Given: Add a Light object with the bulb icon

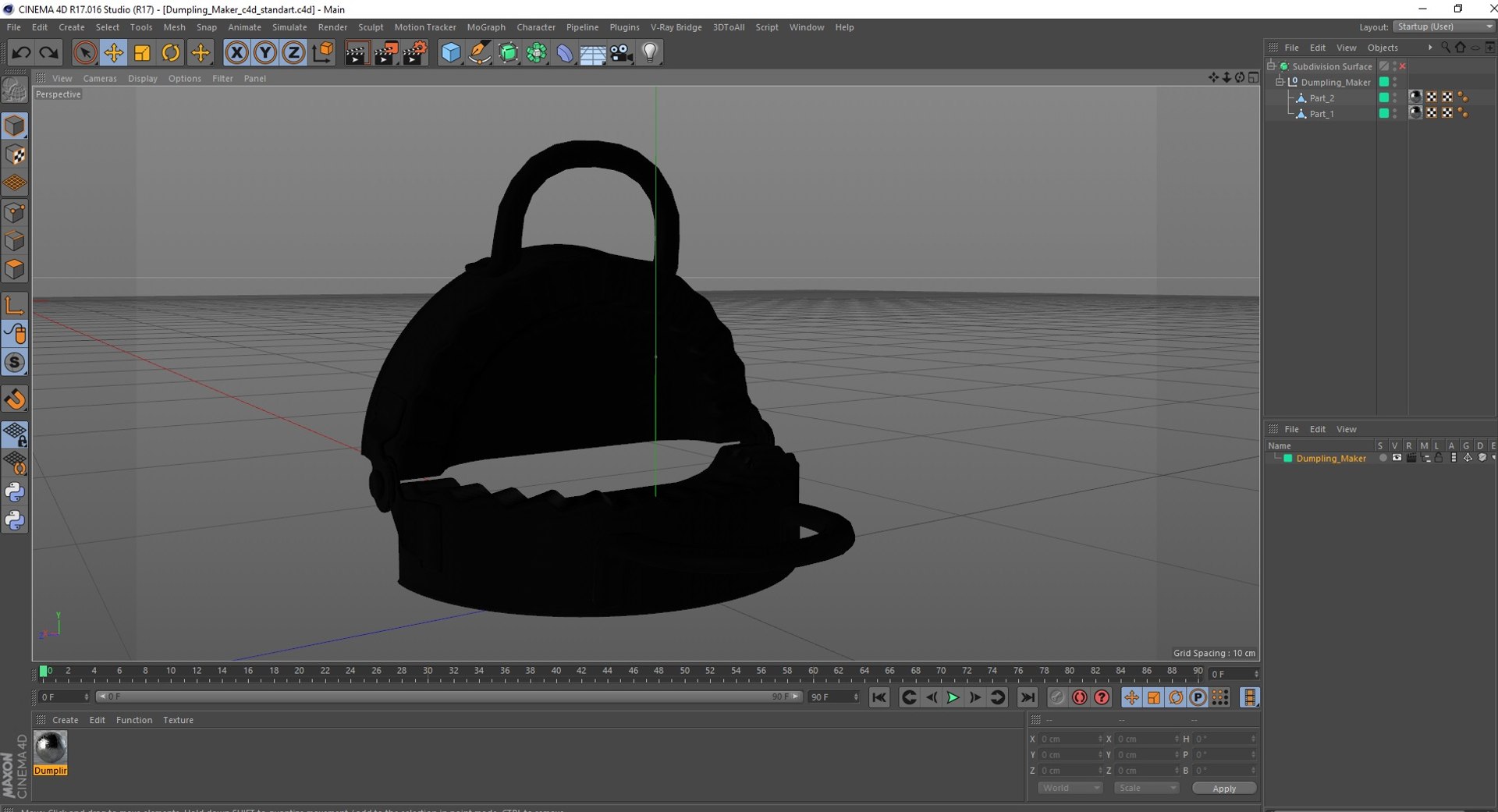Looking at the screenshot, I should click(650, 53).
